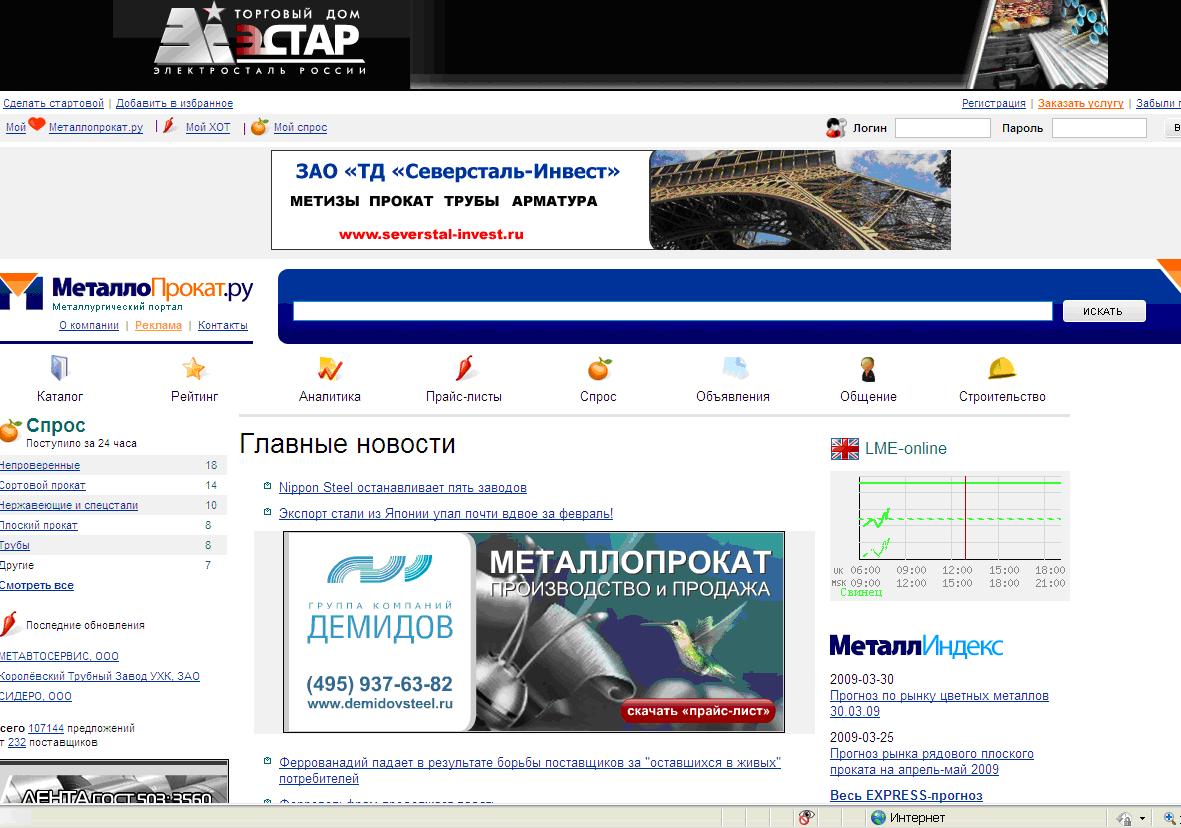Viewport: 1181px width, 828px height.
Task: Open the Прайс-листы pepper icon
Action: (464, 368)
